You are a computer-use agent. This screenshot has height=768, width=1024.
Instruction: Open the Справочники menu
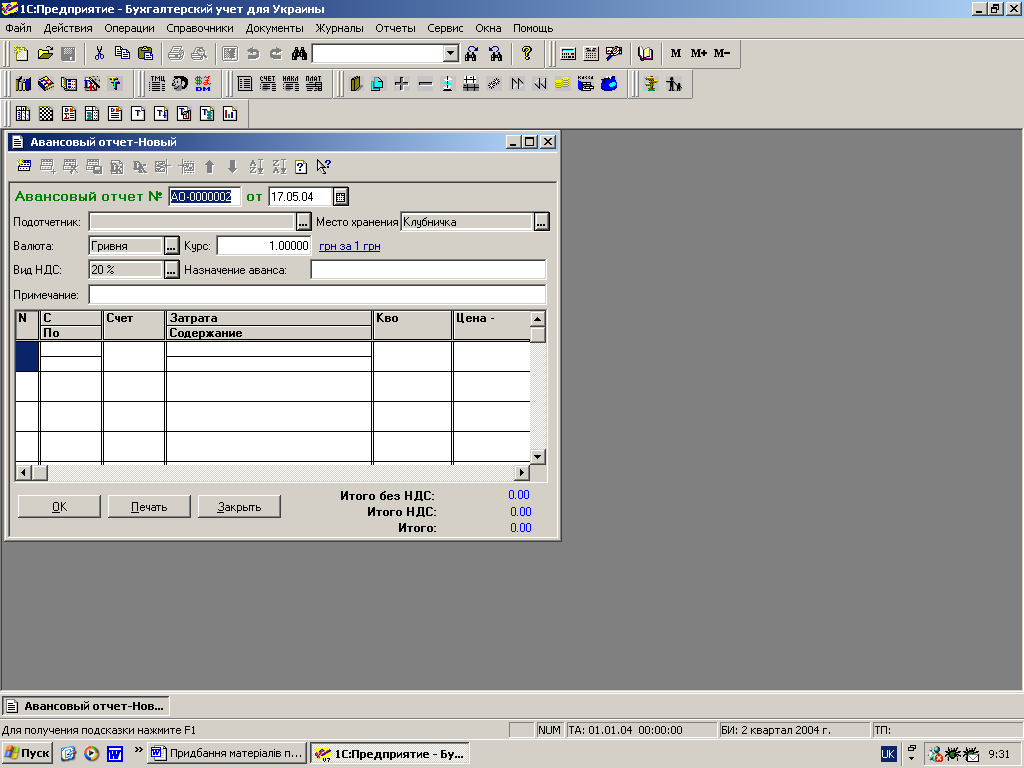coord(200,28)
